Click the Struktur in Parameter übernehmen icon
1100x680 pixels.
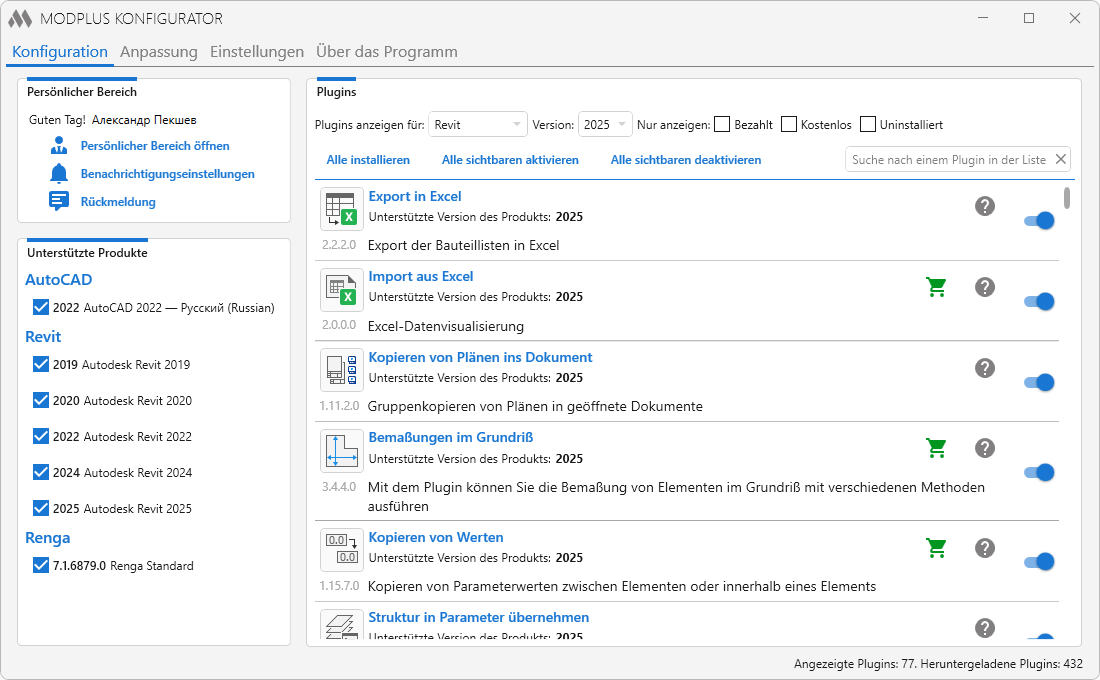342,625
